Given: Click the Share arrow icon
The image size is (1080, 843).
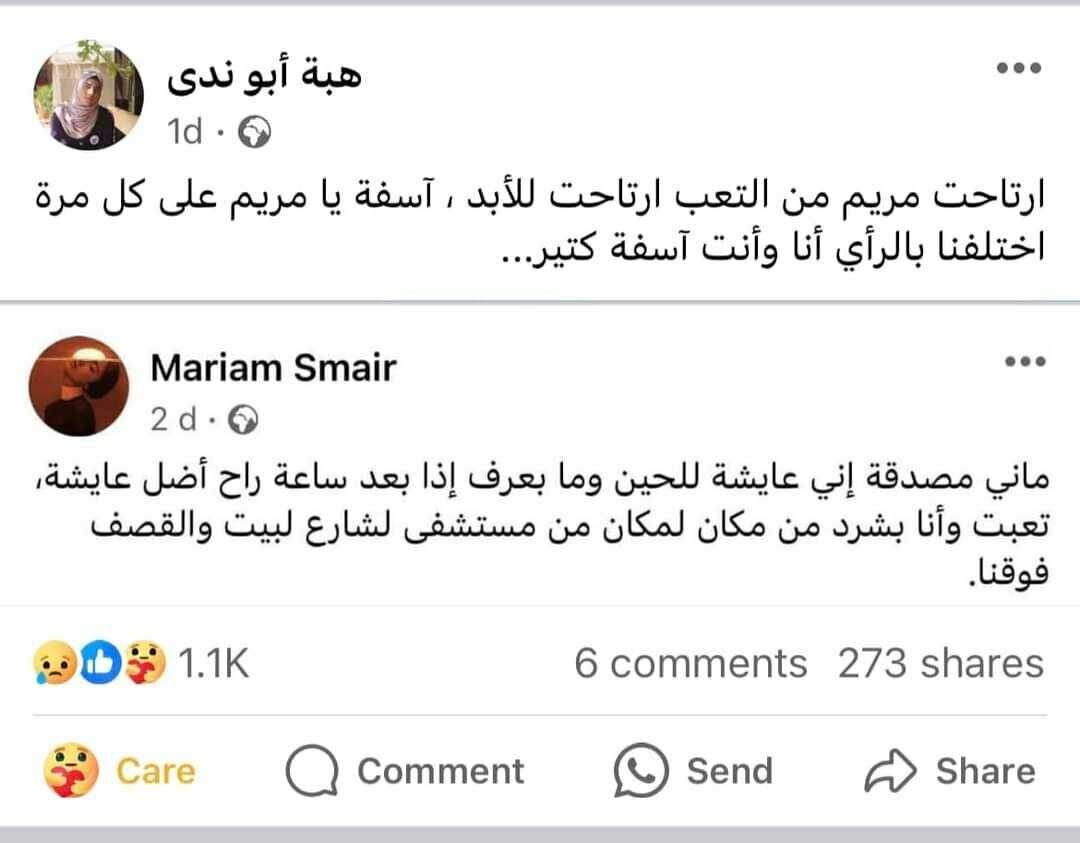Looking at the screenshot, I should coord(889,771).
